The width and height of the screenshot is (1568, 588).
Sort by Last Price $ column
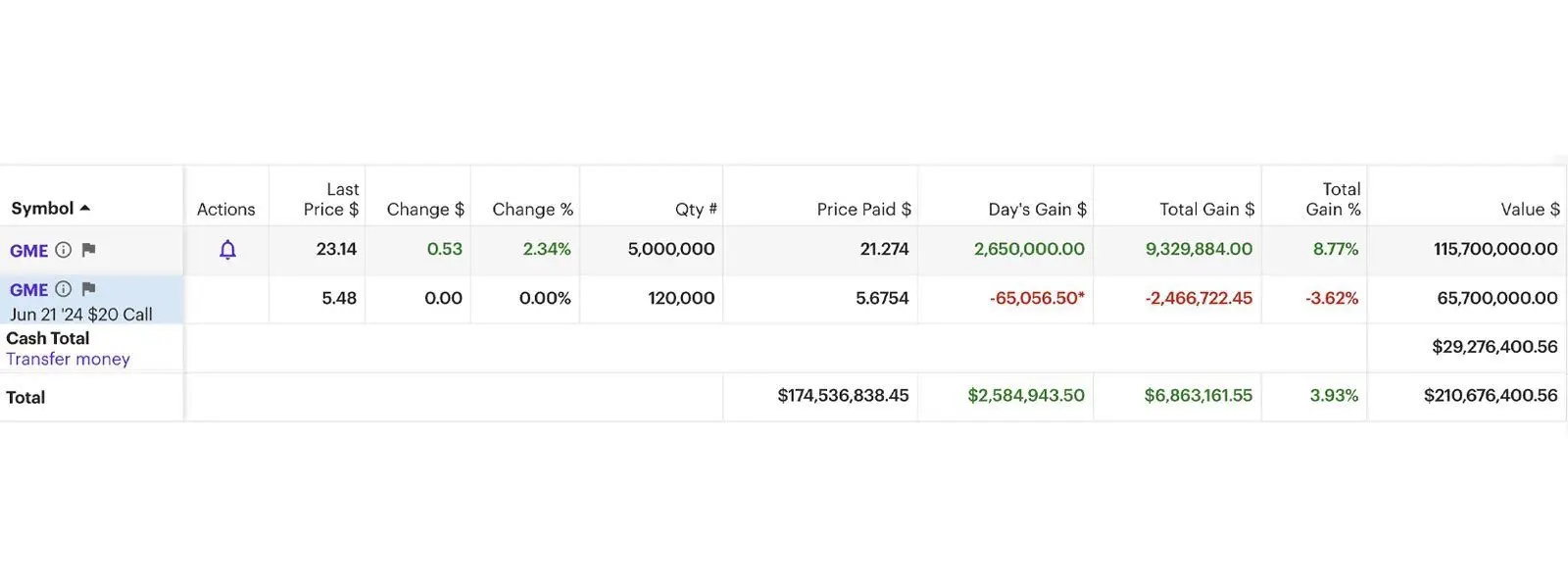331,199
